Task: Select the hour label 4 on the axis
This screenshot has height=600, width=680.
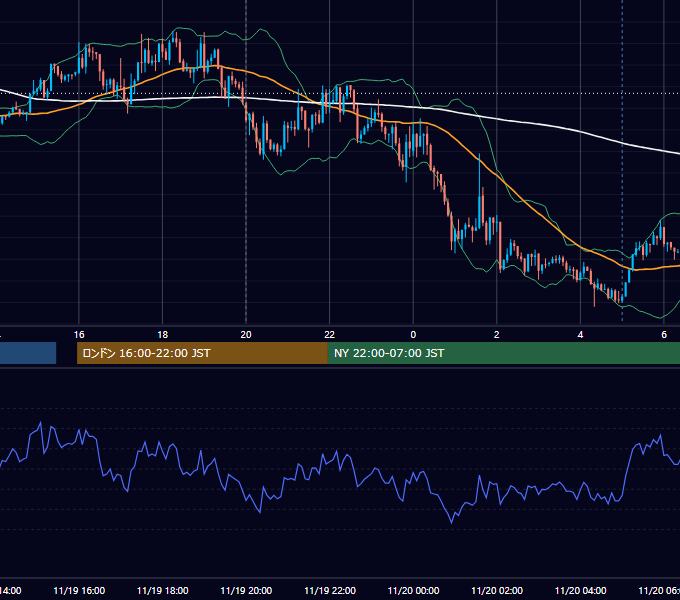Action: point(580,335)
